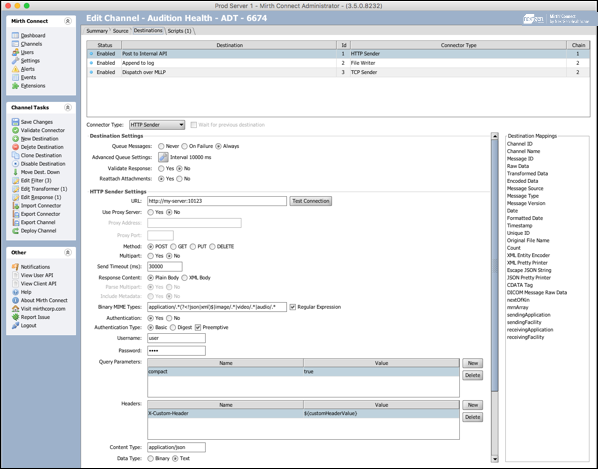Click Save Changes disk icon
The height and width of the screenshot is (469, 598).
coord(15,122)
